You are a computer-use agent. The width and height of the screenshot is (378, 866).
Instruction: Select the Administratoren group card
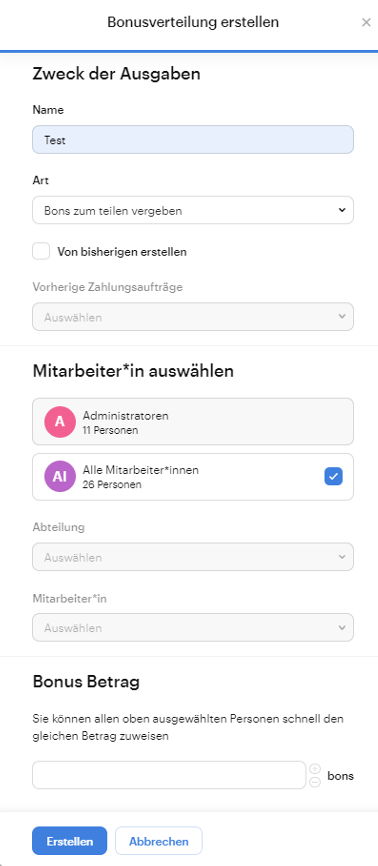[x=193, y=421]
